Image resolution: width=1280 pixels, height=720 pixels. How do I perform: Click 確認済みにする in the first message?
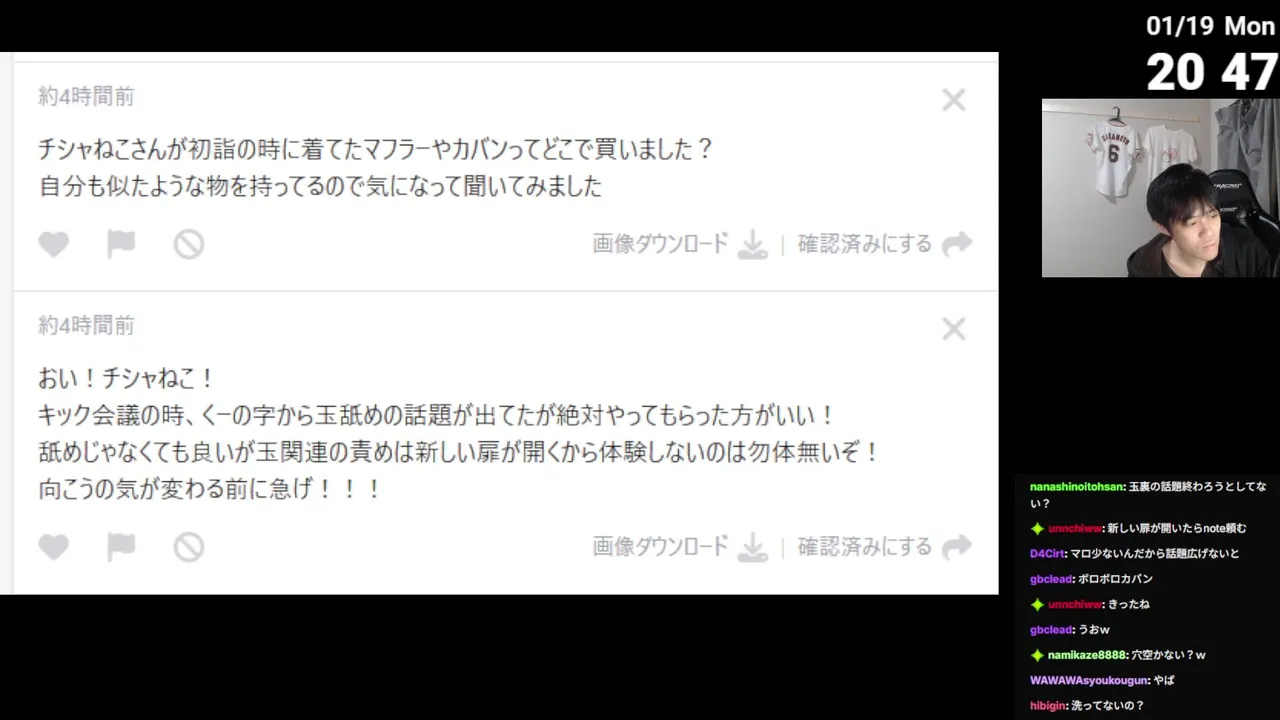(865, 244)
